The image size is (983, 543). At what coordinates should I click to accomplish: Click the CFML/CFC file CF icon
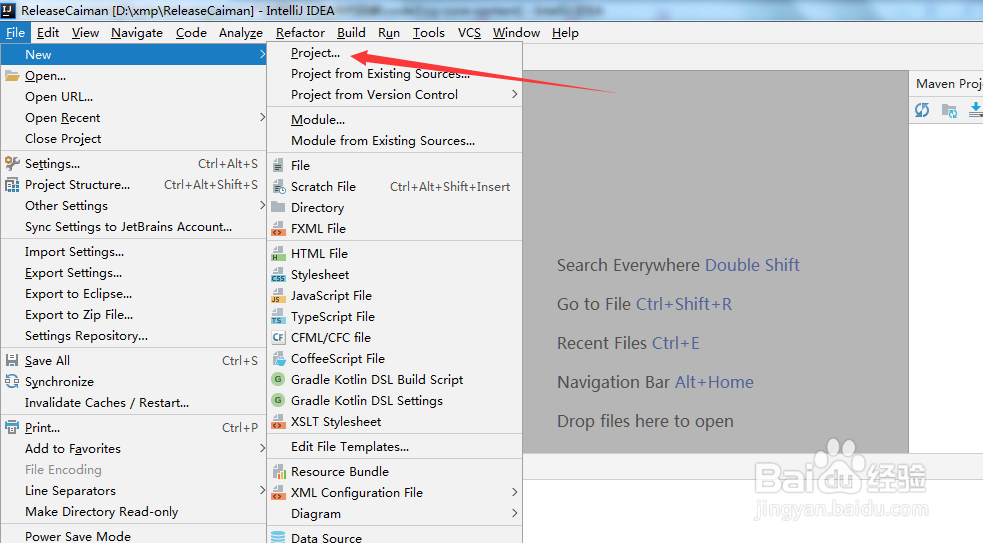[x=278, y=337]
